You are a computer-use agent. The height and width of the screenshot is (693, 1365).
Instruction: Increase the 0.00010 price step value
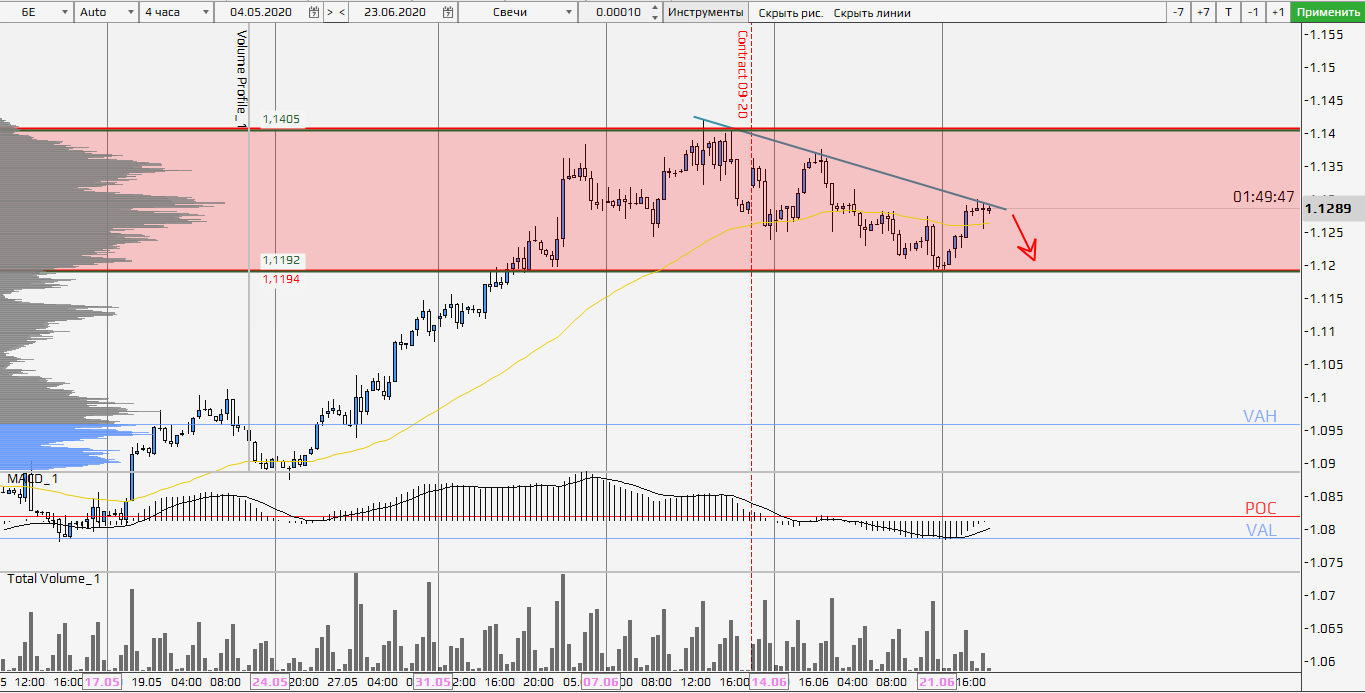coord(654,9)
